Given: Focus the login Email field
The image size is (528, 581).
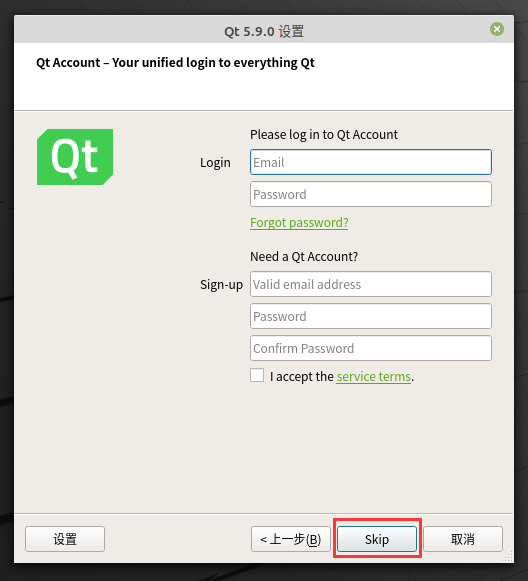Looking at the screenshot, I should point(371,162).
